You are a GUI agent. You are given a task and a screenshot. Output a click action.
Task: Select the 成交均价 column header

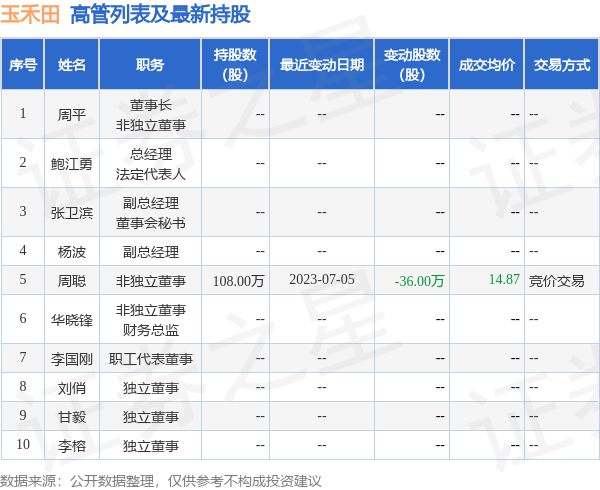click(x=486, y=65)
